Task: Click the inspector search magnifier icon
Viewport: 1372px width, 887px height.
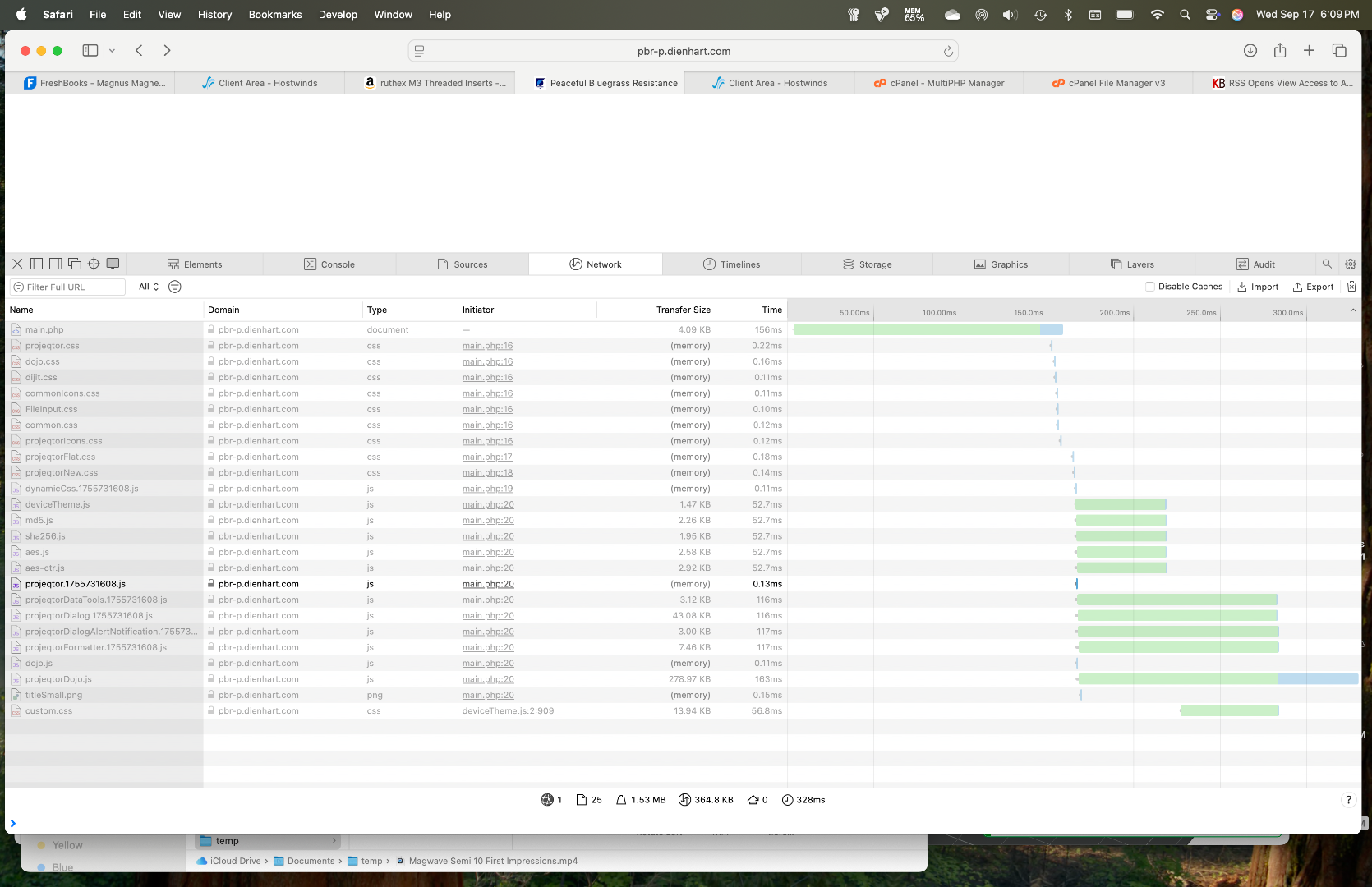Action: (x=1326, y=264)
